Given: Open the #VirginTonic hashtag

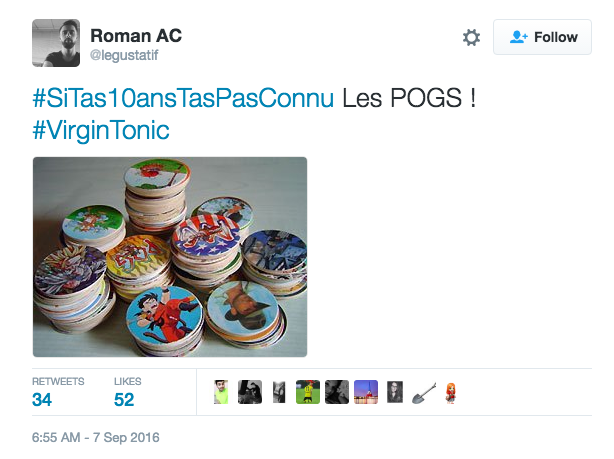Looking at the screenshot, I should click(x=101, y=130).
